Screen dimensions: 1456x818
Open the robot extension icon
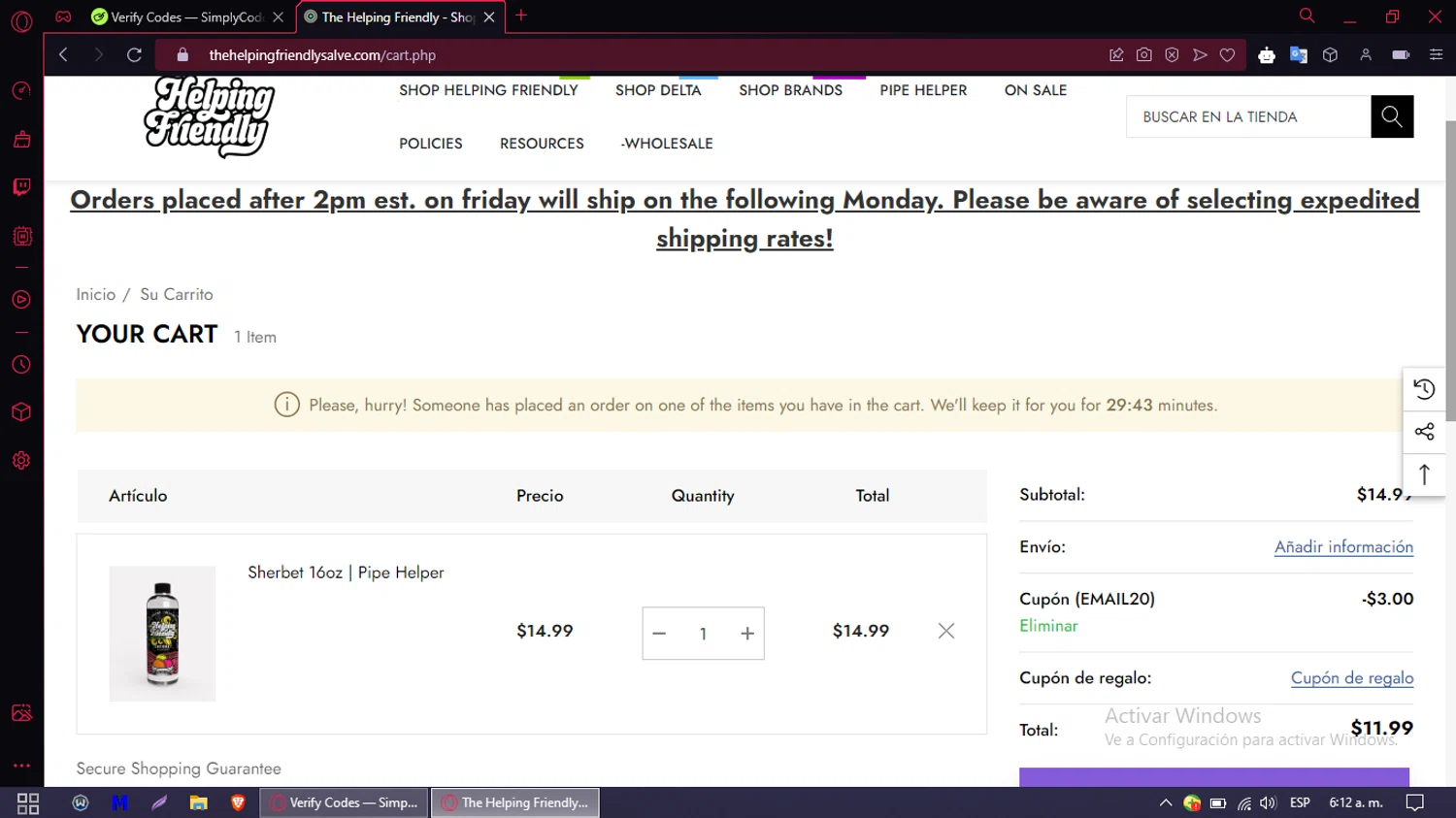point(1267,55)
